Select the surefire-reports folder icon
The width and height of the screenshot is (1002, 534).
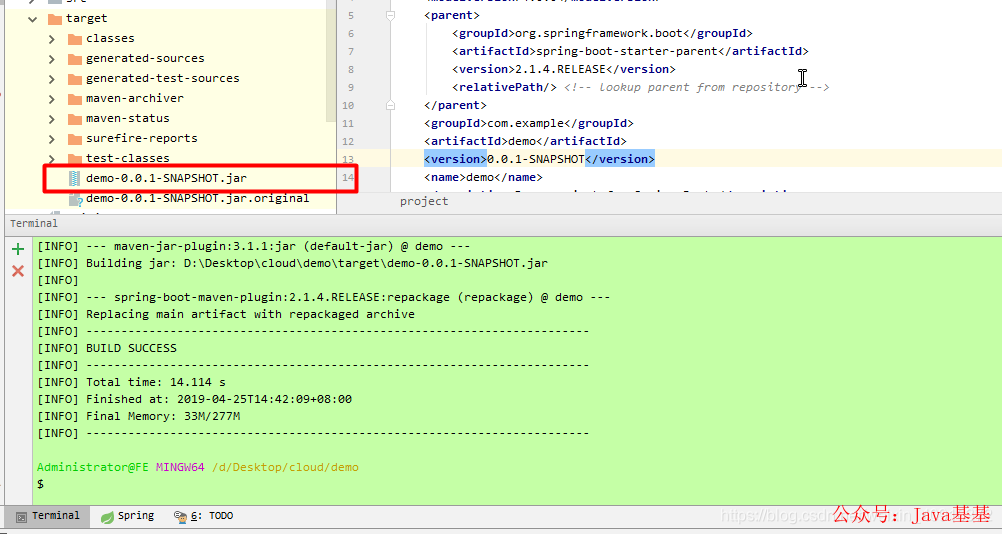75,139
